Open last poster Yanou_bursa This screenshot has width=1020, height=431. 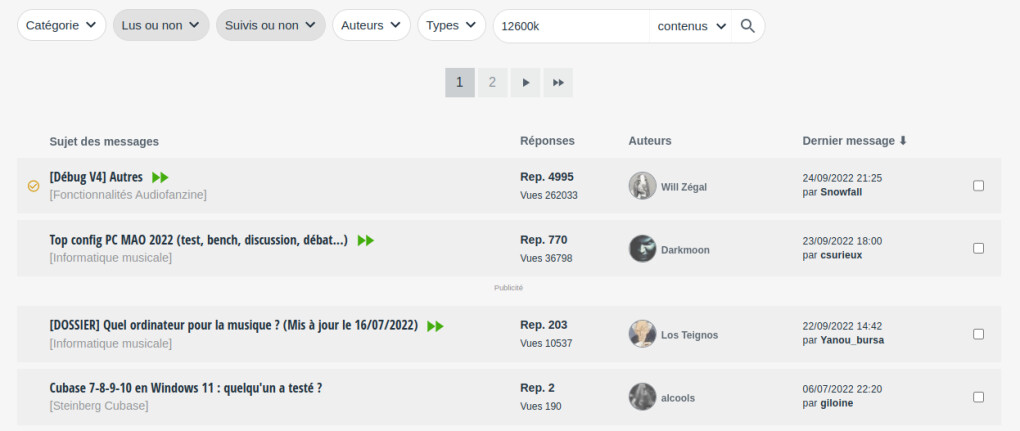(x=852, y=340)
